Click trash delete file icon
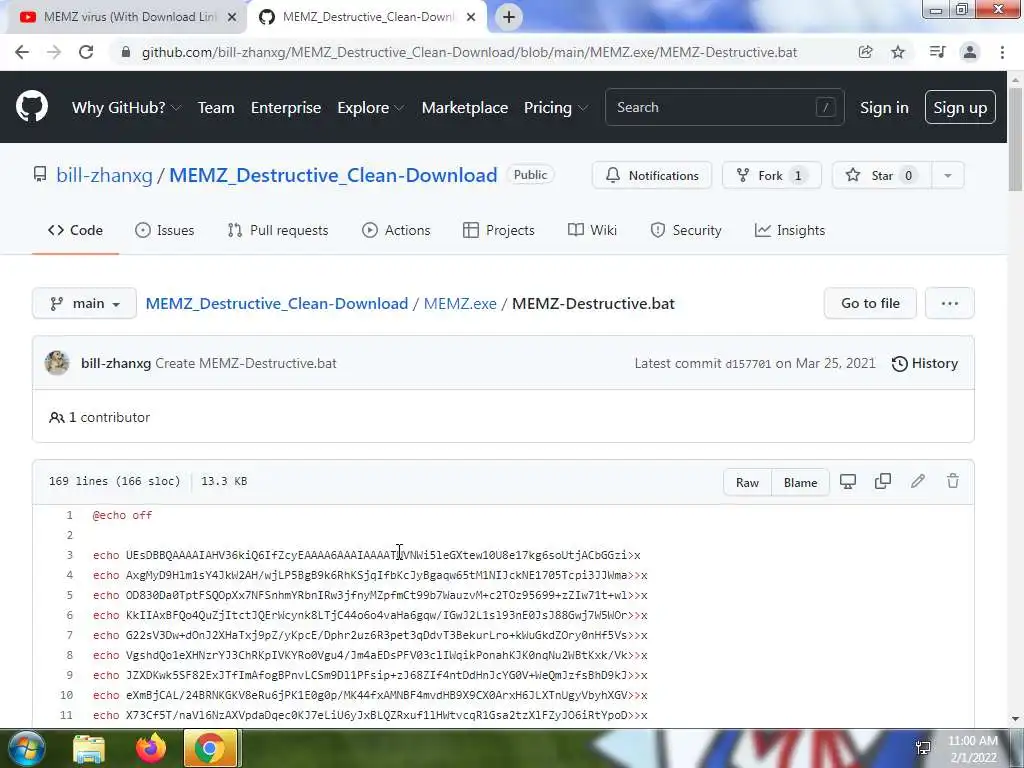Image resolution: width=1024 pixels, height=768 pixels. tap(953, 481)
